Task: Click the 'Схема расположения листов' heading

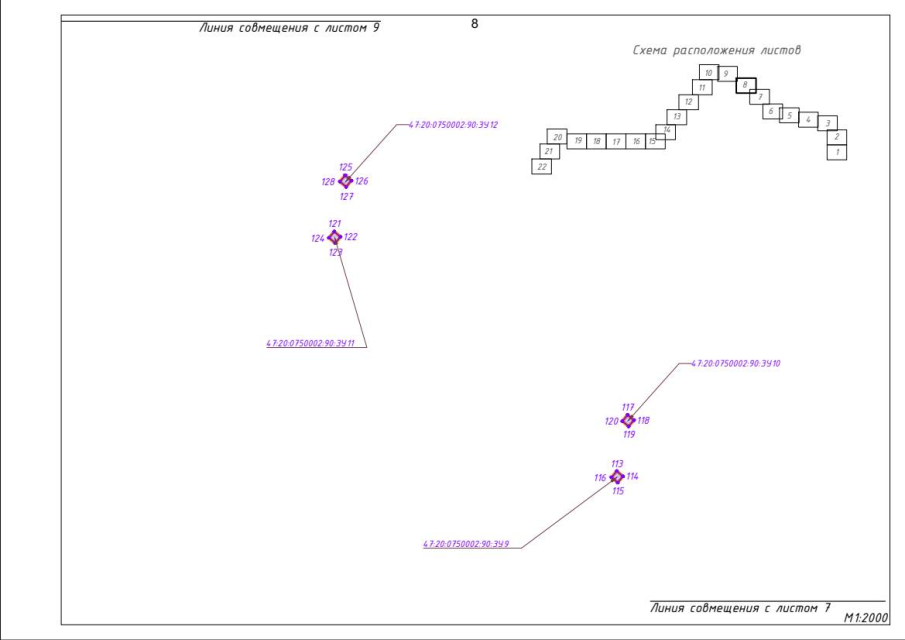Action: pos(716,50)
